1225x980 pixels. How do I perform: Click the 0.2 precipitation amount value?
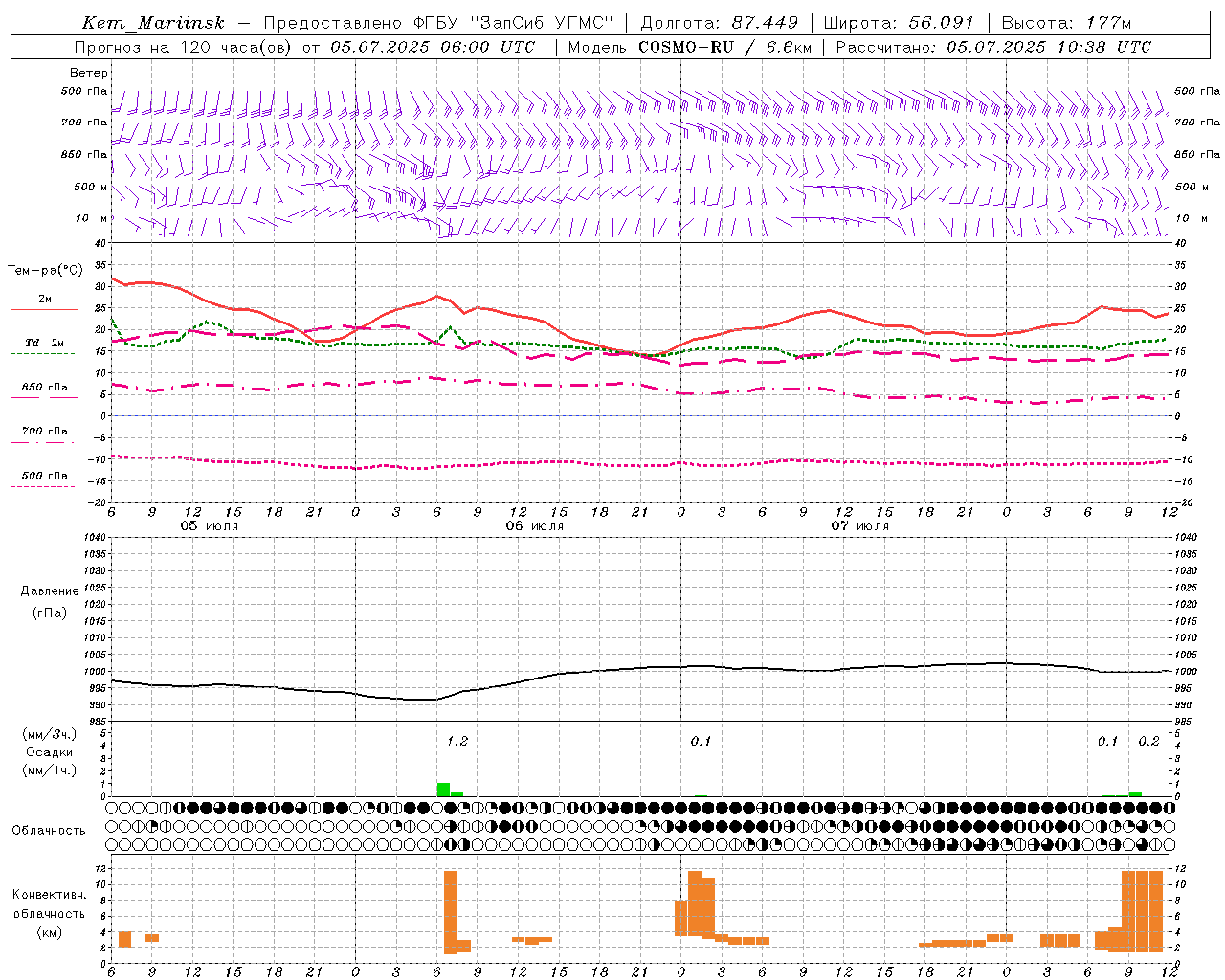(1148, 741)
